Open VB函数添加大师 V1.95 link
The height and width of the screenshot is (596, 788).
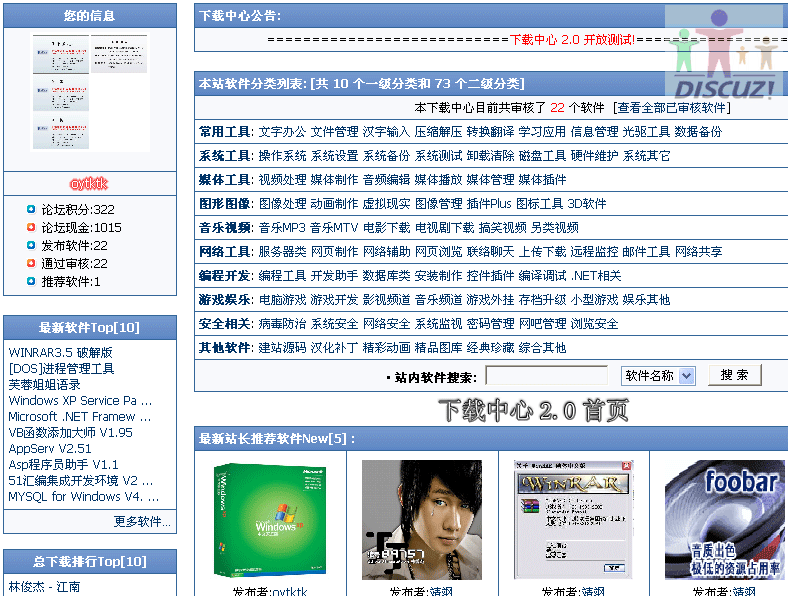click(70, 433)
